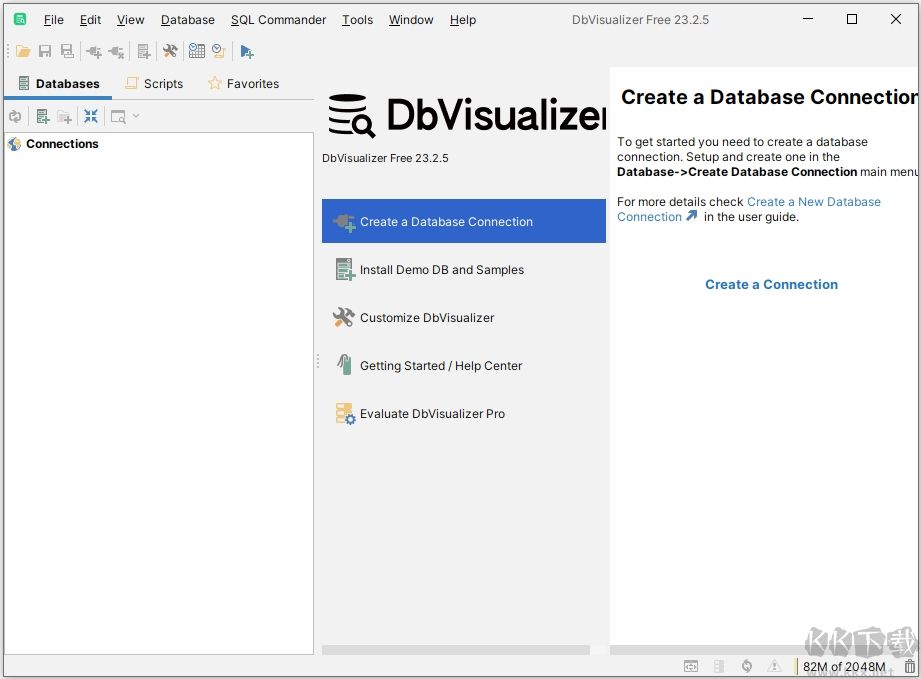The image size is (921, 679).
Task: Open the SQL Commander menu
Action: point(278,19)
